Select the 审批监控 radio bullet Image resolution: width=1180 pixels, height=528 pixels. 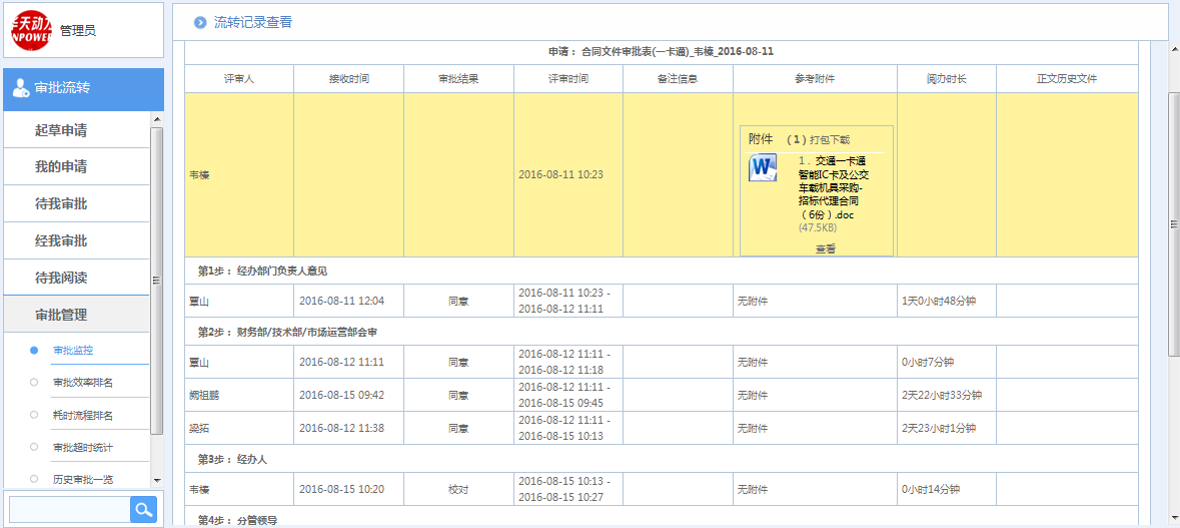(x=34, y=351)
